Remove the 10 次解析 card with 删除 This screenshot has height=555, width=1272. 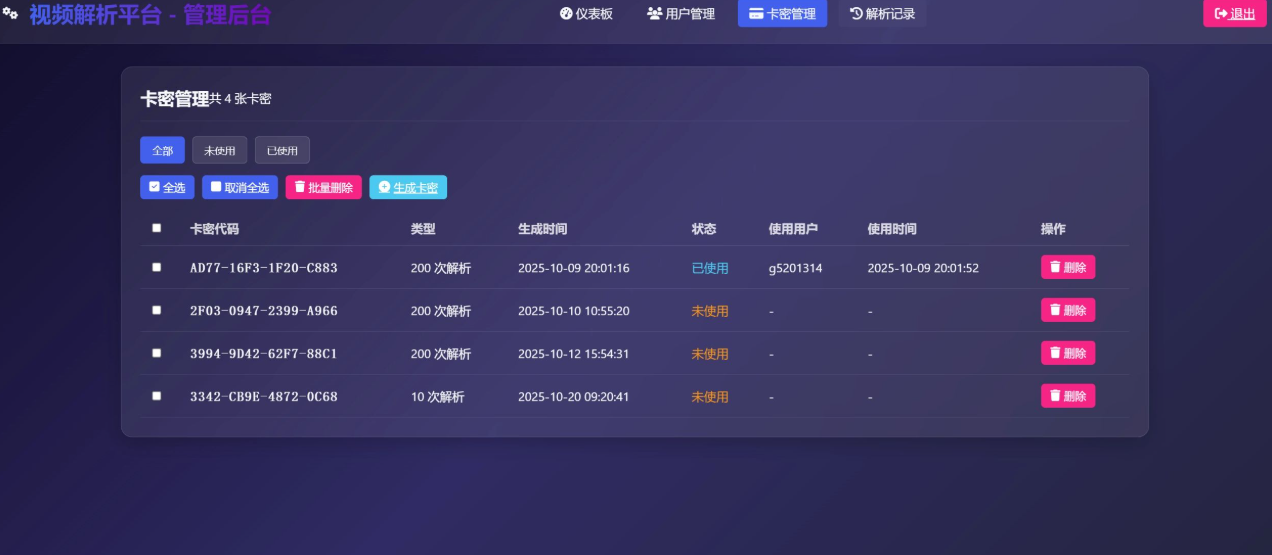point(1067,396)
